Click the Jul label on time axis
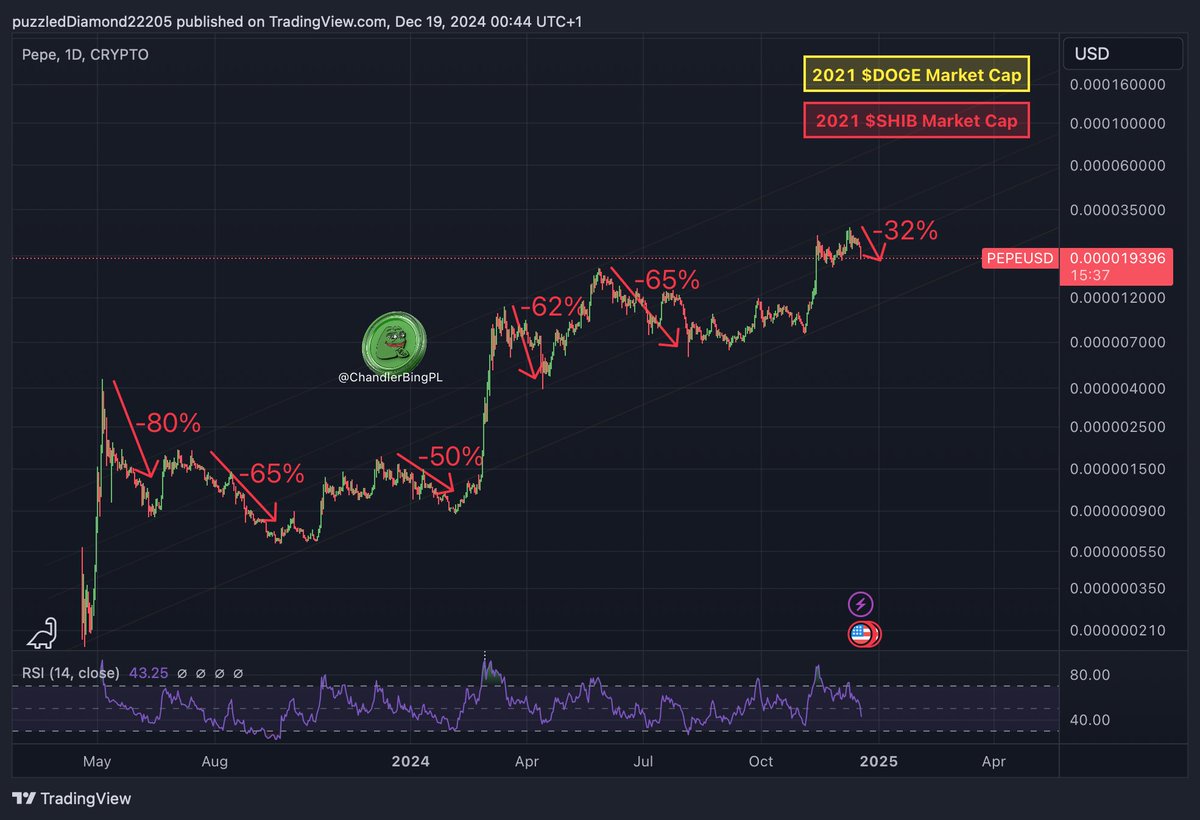Screen dimensions: 1200x820 [x=643, y=762]
